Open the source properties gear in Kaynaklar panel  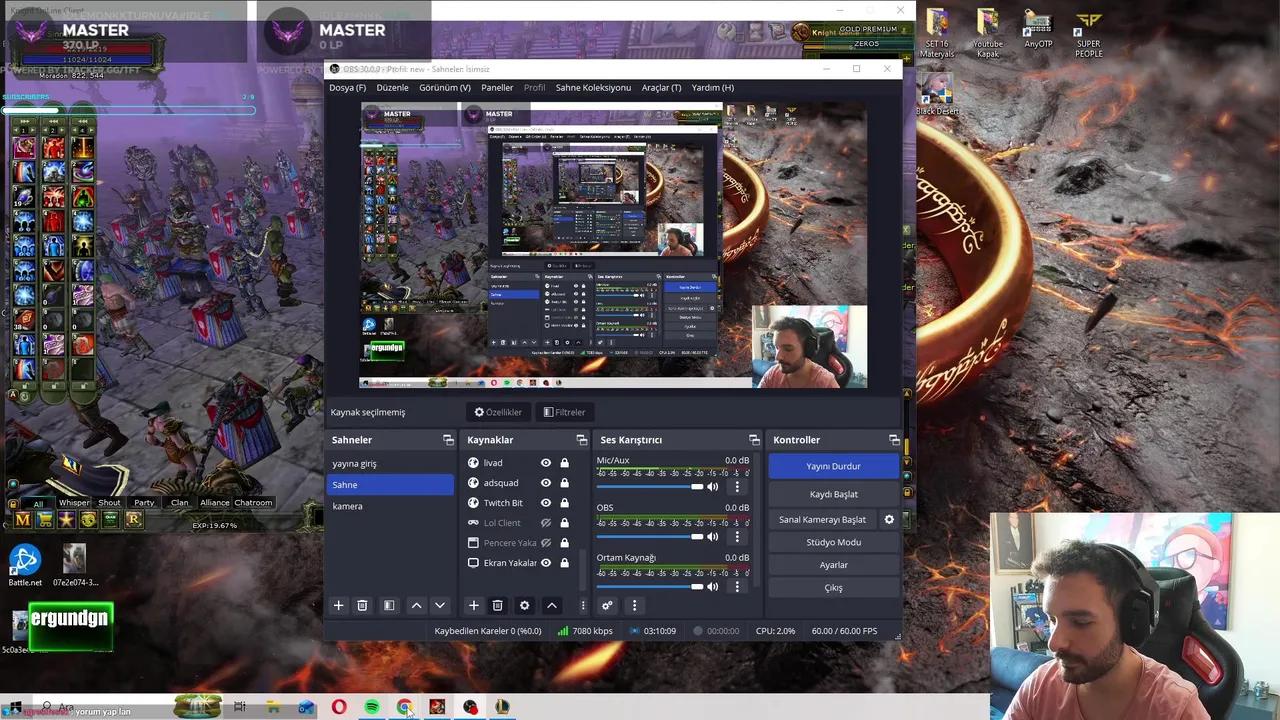pos(524,605)
